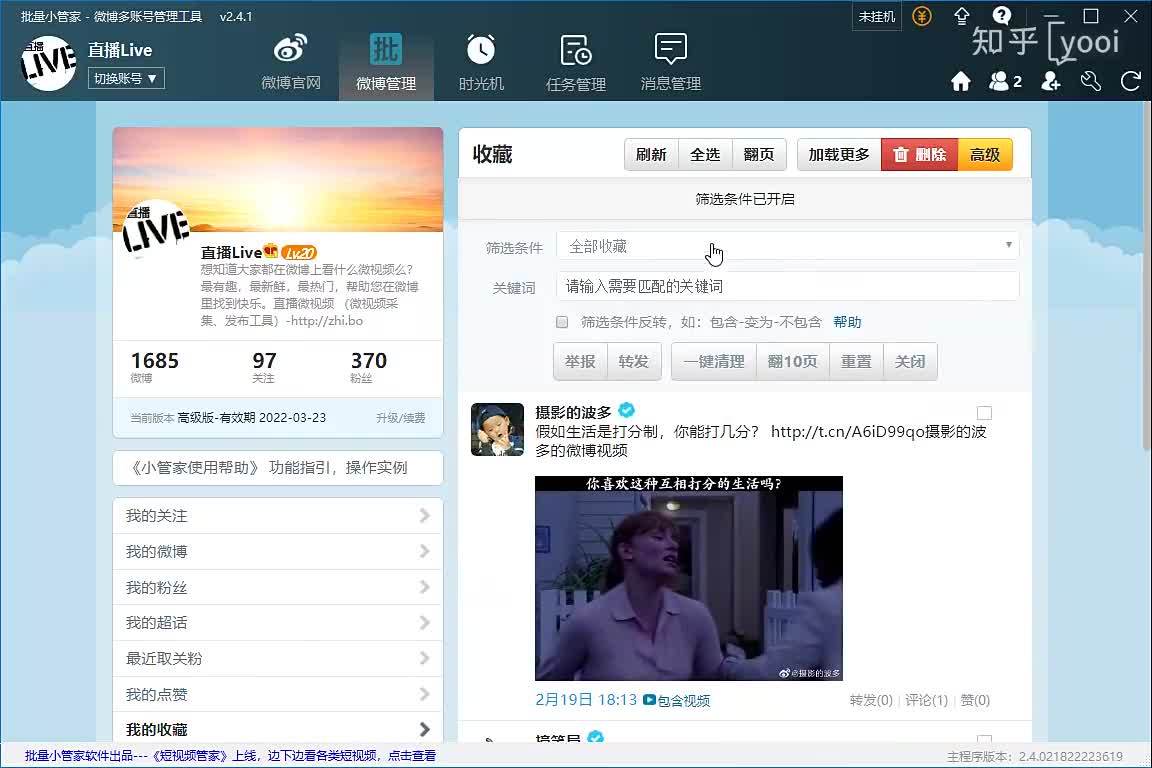
Task: Click the 370 粉丝 count
Action: coord(368,367)
